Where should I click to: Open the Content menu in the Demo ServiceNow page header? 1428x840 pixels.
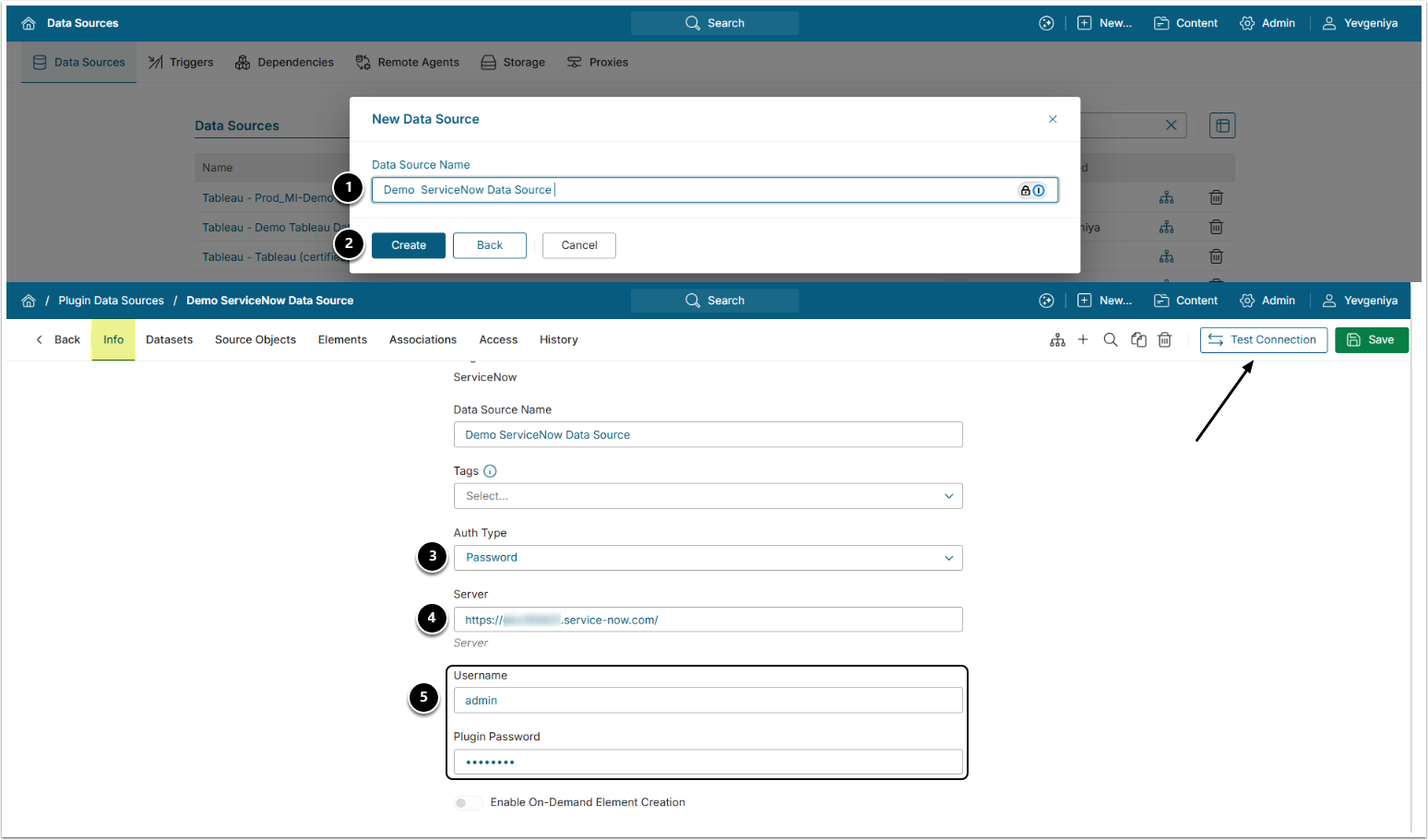coord(1185,301)
